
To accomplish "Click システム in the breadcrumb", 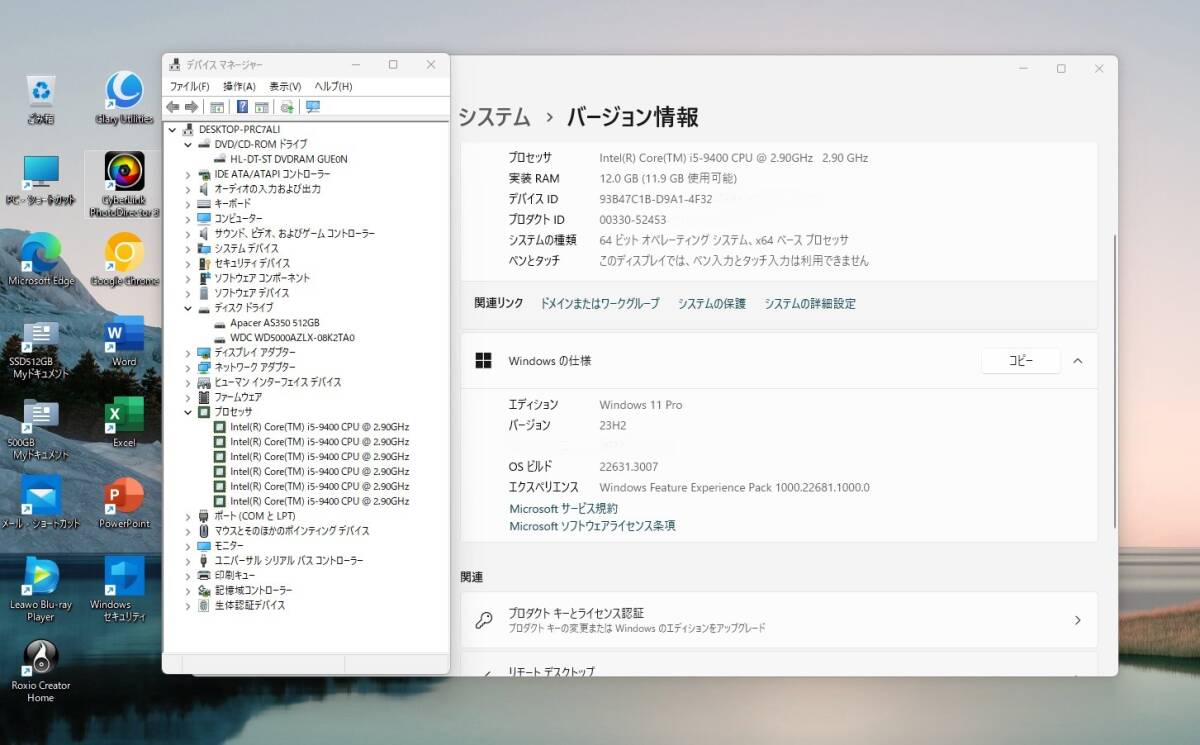I will (495, 118).
